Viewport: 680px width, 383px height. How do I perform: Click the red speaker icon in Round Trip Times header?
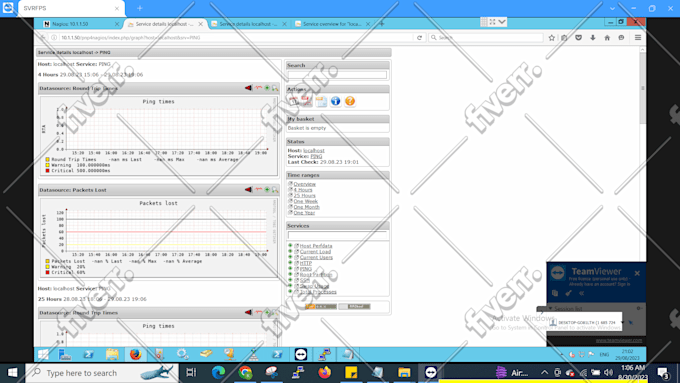pyautogui.click(x=248, y=88)
